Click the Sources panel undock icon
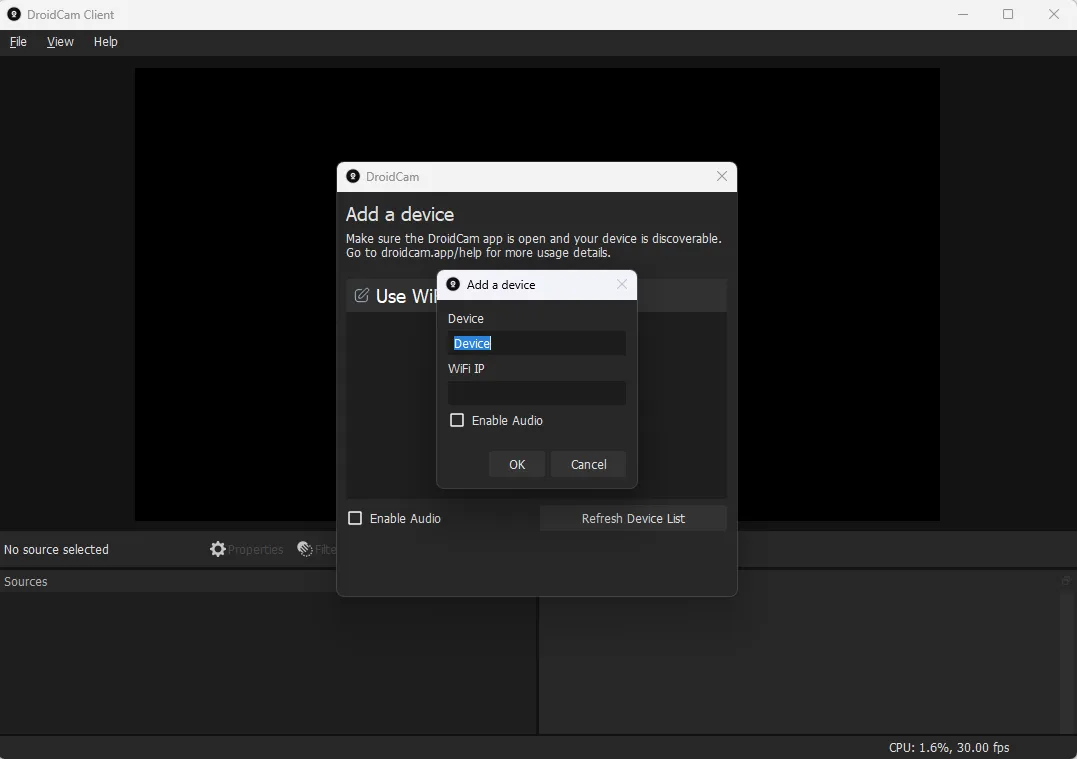 (x=1065, y=581)
